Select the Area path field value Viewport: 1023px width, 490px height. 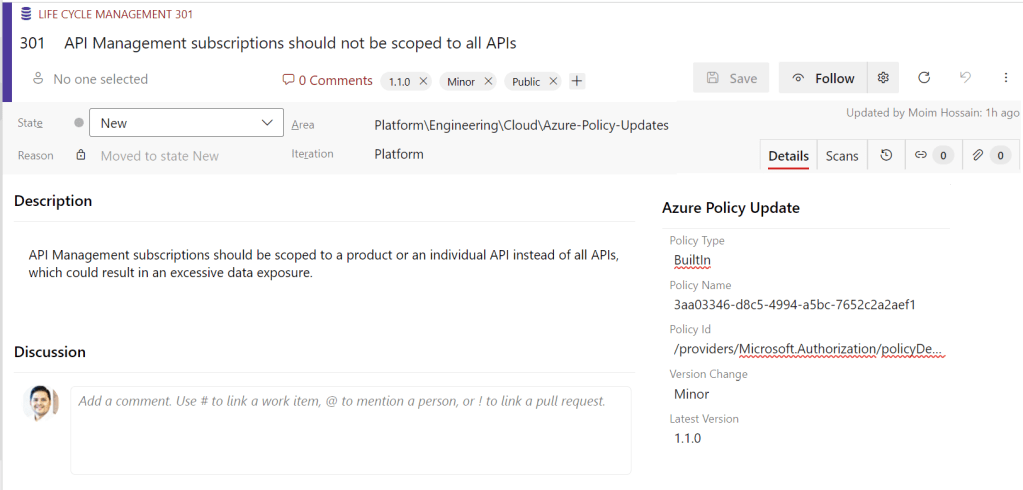[x=521, y=125]
